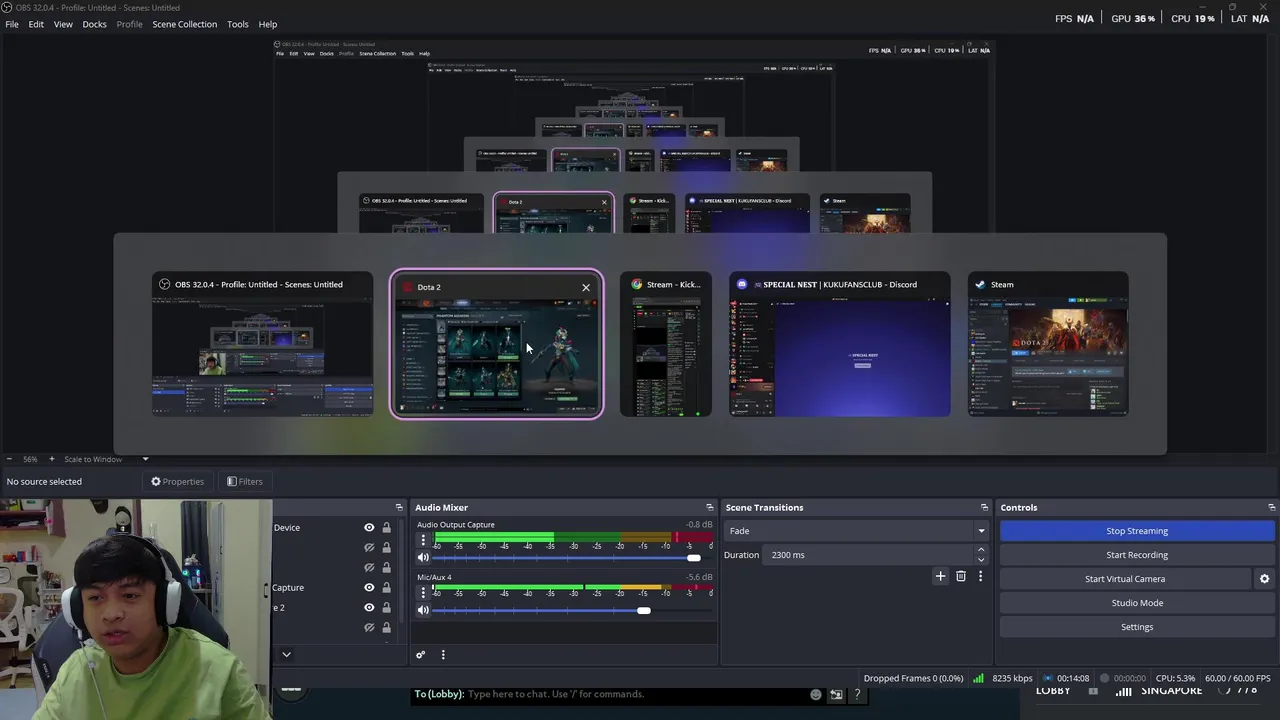Open the Docks menu
The width and height of the screenshot is (1280, 720).
coord(94,24)
